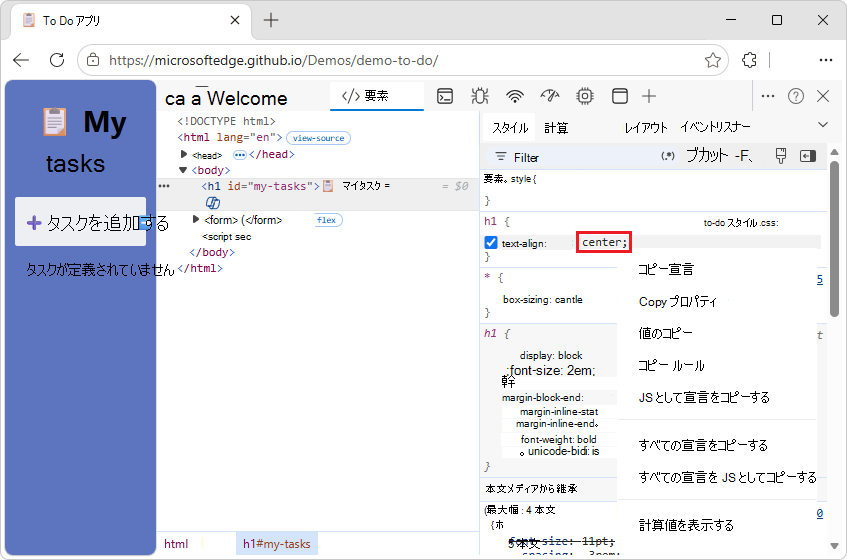Screen dimensions: 847x560
Task: Open the Sources bug icon
Action: pos(480,97)
